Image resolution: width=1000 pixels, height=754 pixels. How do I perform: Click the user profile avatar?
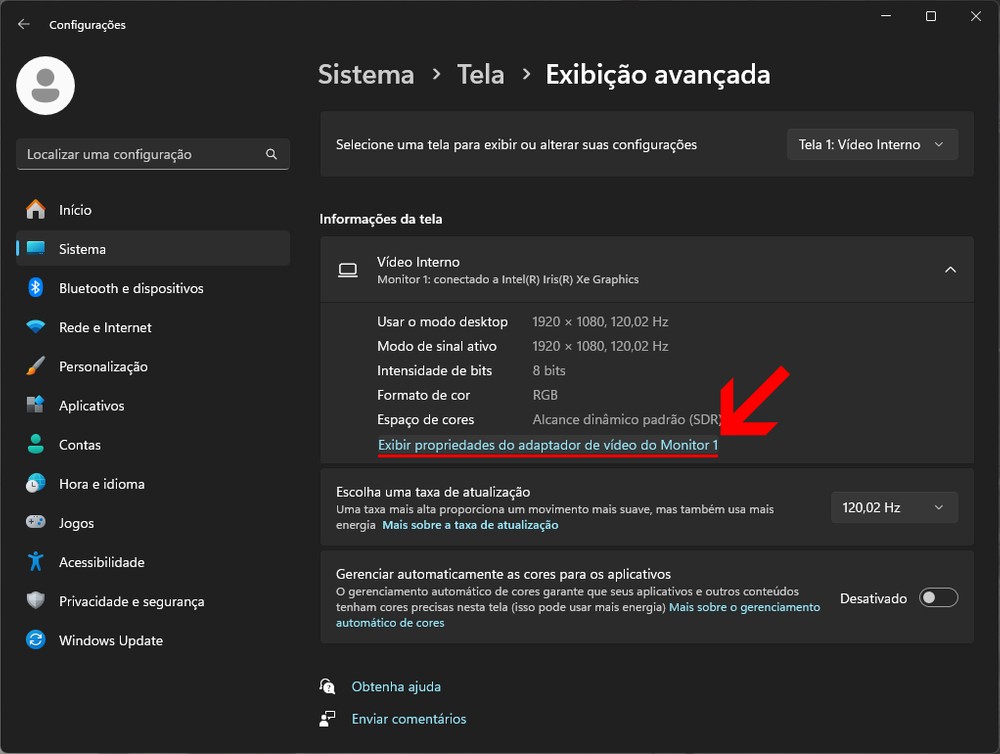tap(46, 86)
